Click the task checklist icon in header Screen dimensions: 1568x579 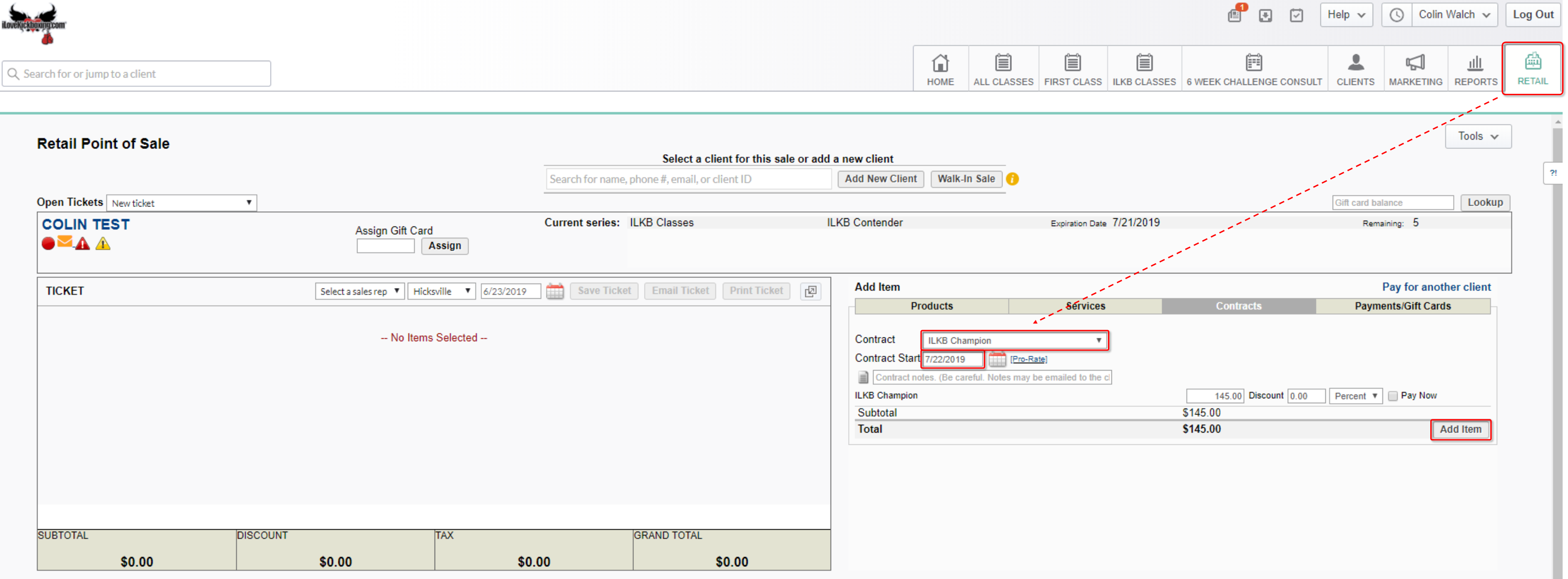point(1296,15)
